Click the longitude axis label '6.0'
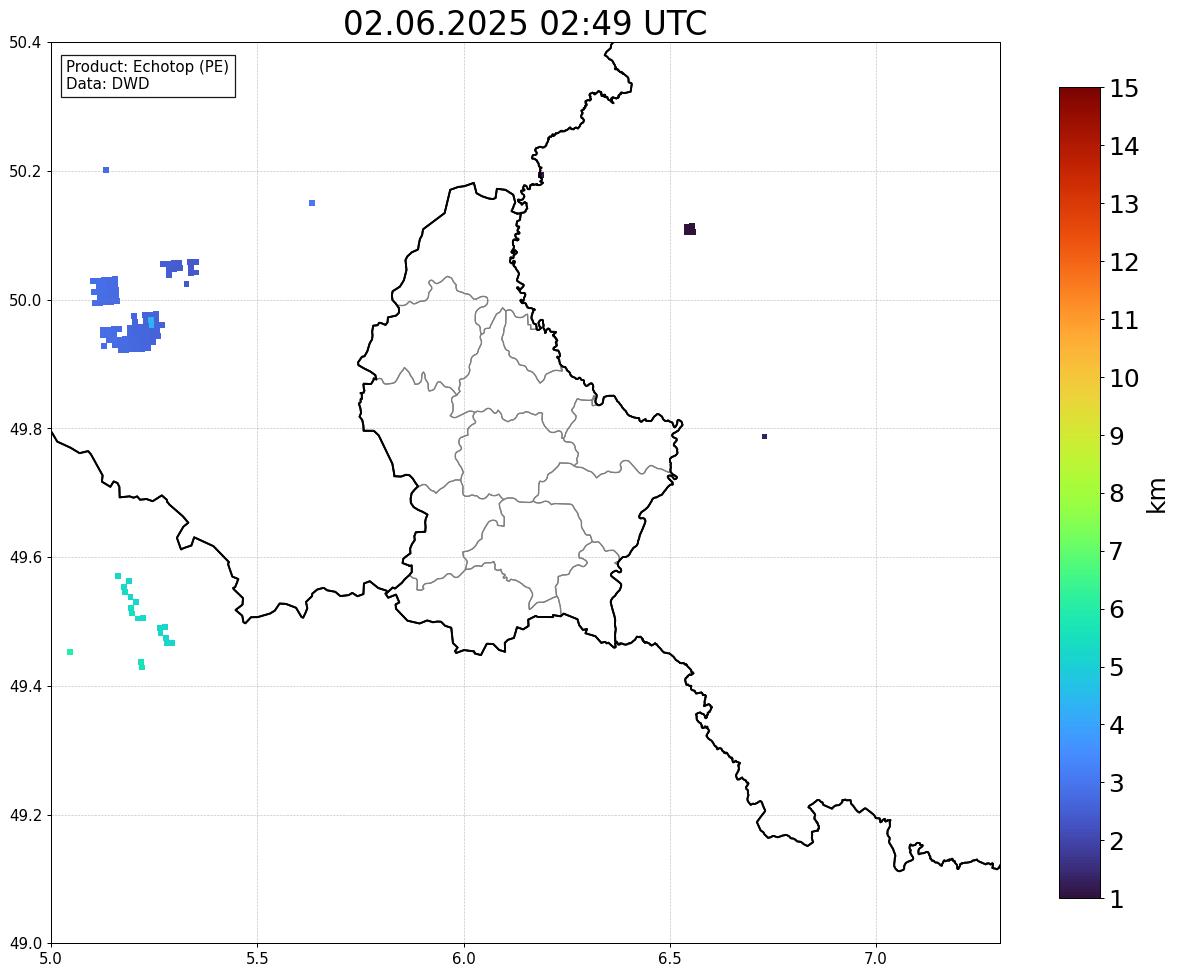The width and height of the screenshot is (1178, 976). [464, 959]
